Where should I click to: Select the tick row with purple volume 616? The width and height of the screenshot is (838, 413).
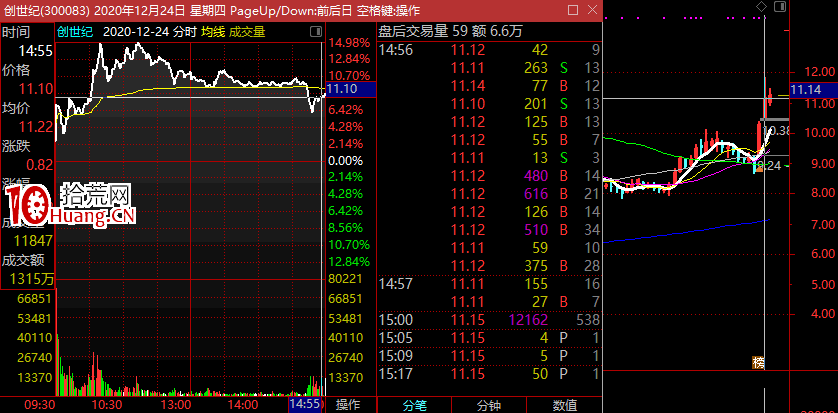(x=489, y=194)
